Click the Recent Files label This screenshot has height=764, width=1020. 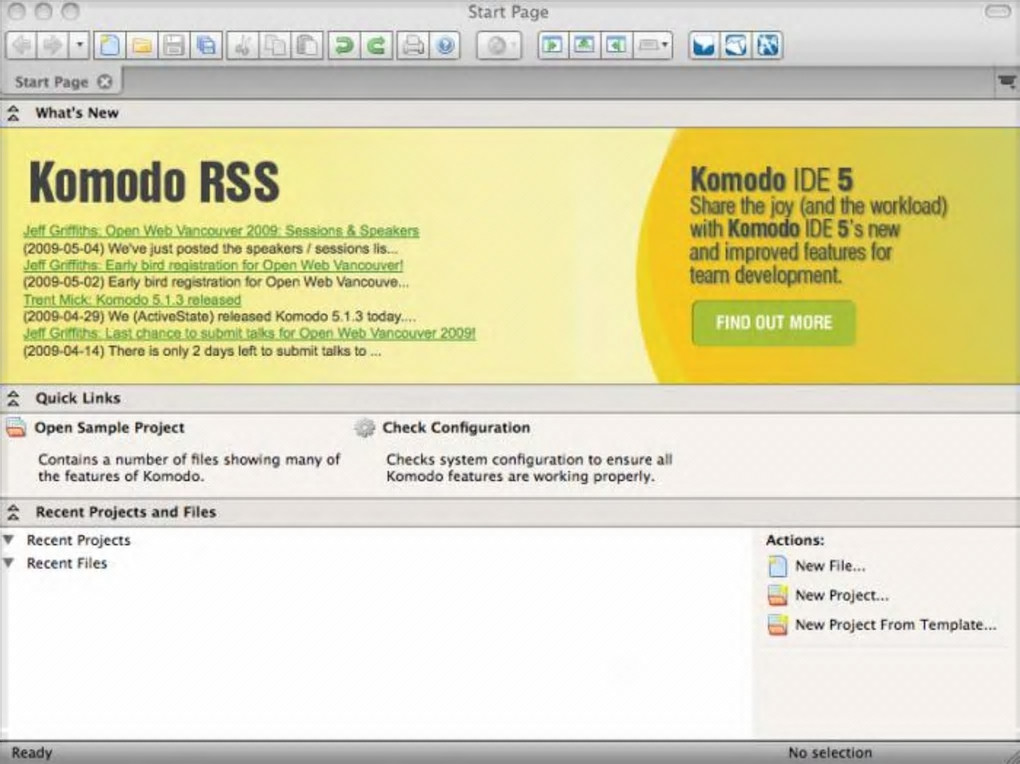tap(66, 563)
